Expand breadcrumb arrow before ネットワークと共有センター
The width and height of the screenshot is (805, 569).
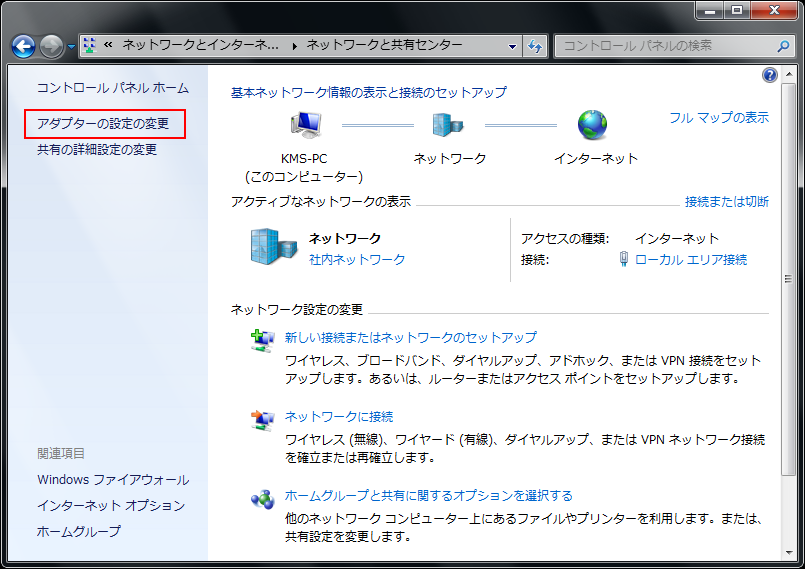click(294, 46)
